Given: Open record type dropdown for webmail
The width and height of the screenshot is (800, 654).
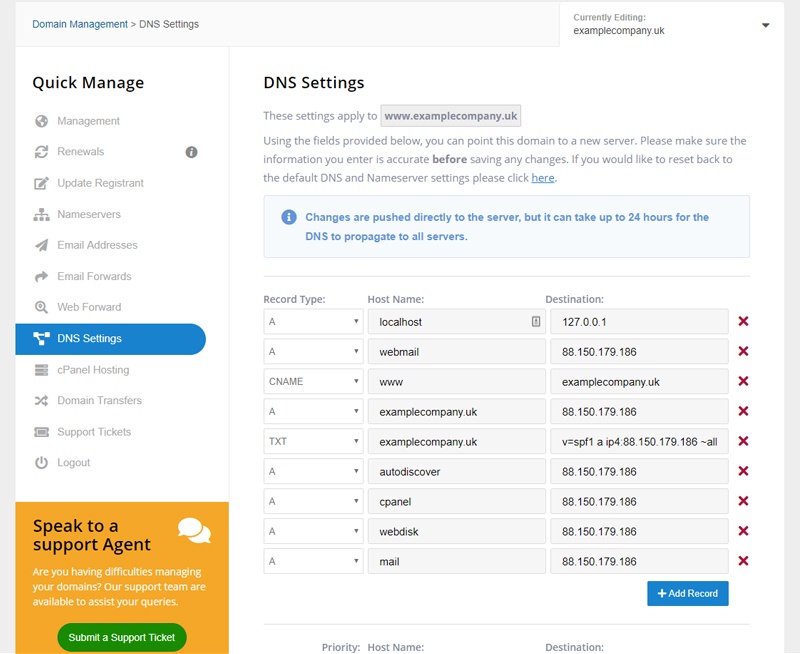Looking at the screenshot, I should (x=313, y=351).
